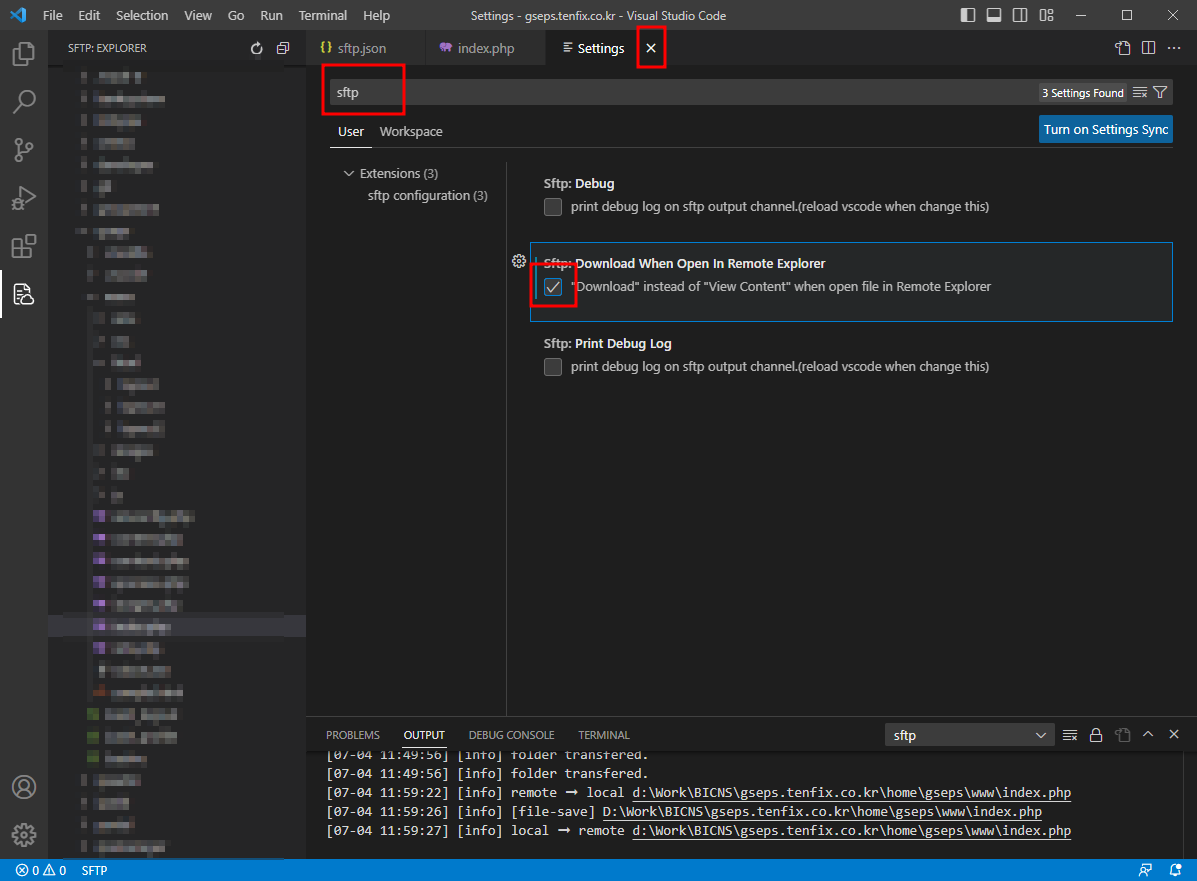The height and width of the screenshot is (881, 1197).
Task: Open the Search view in activity bar
Action: (24, 102)
